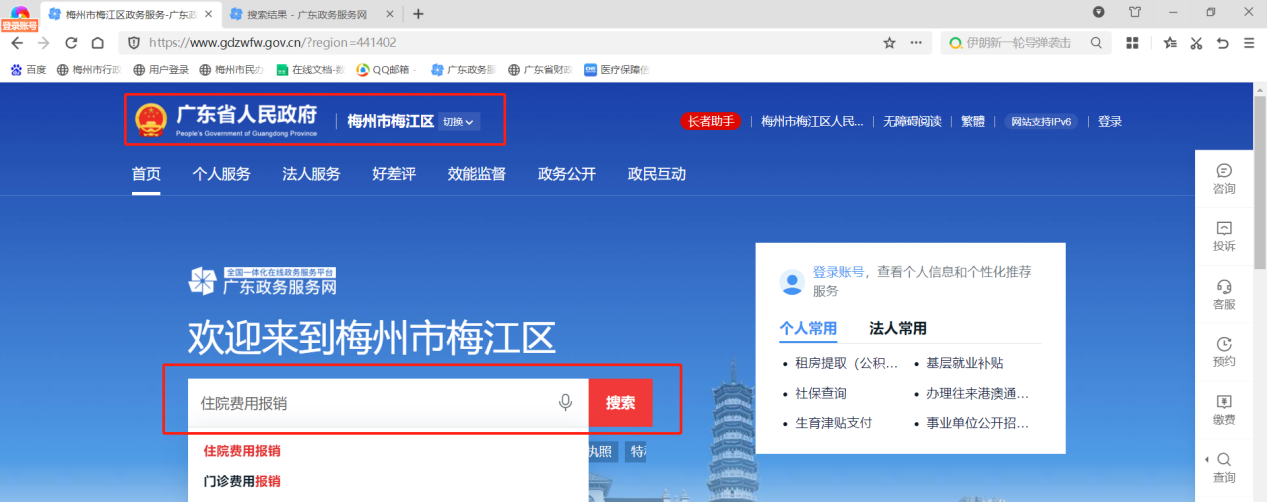1267x502 pixels.
Task: Open a new tab with plus button
Action: click(418, 14)
